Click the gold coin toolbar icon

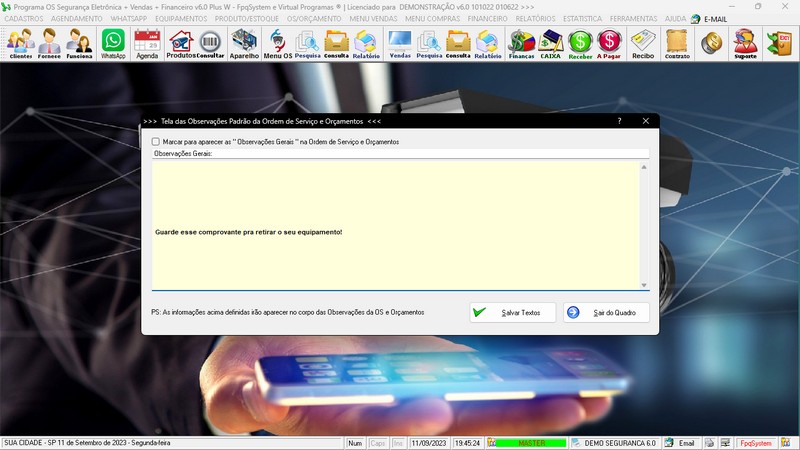coord(711,43)
